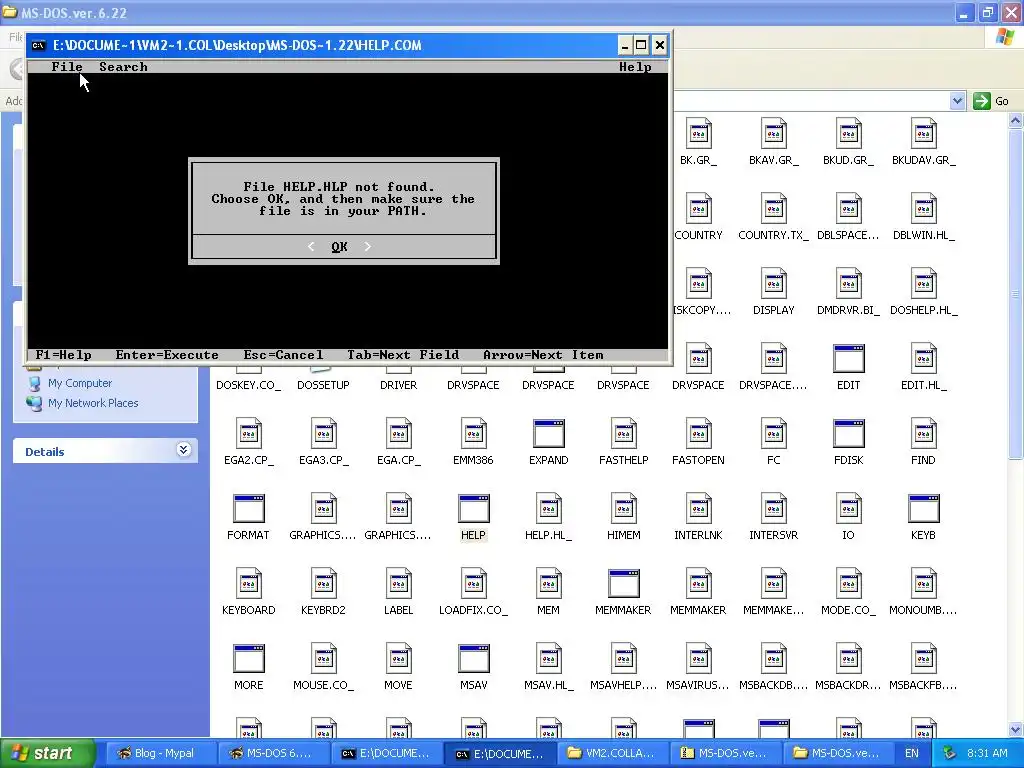This screenshot has height=768, width=1024.
Task: Select the FC file icon
Action: (773, 434)
